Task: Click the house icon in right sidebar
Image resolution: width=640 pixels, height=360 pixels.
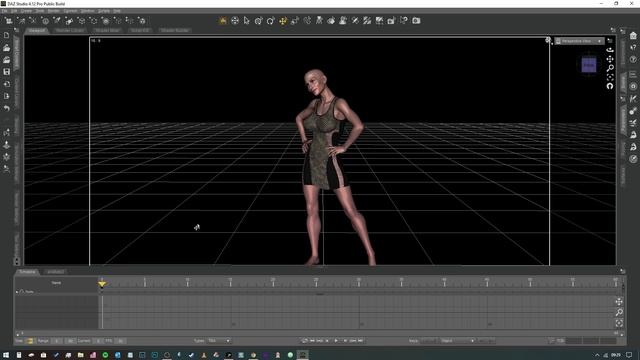Action: click(633, 36)
